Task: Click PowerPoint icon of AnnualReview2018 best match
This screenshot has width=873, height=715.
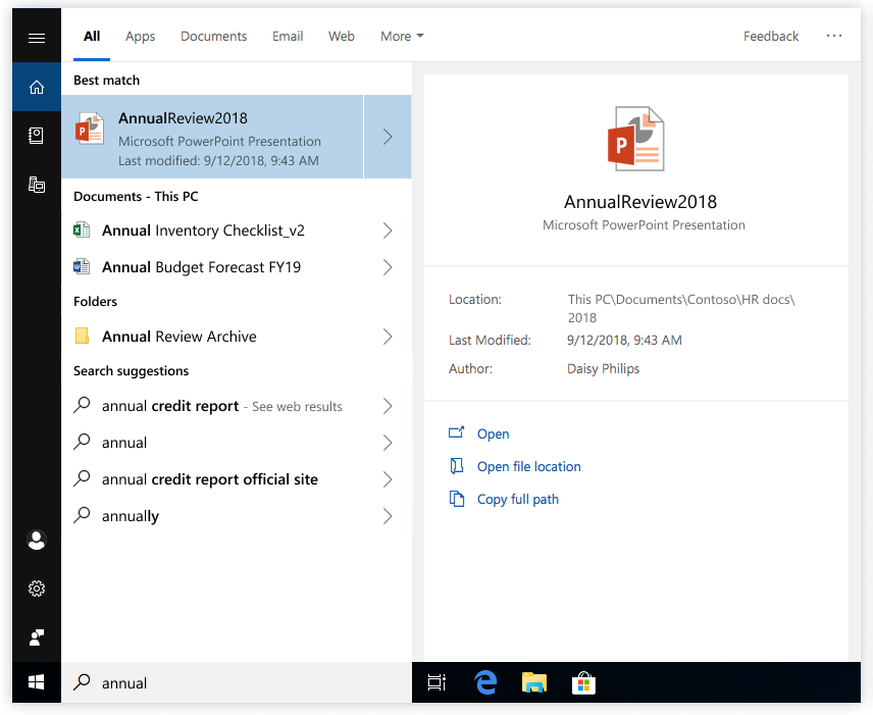Action: [90, 129]
